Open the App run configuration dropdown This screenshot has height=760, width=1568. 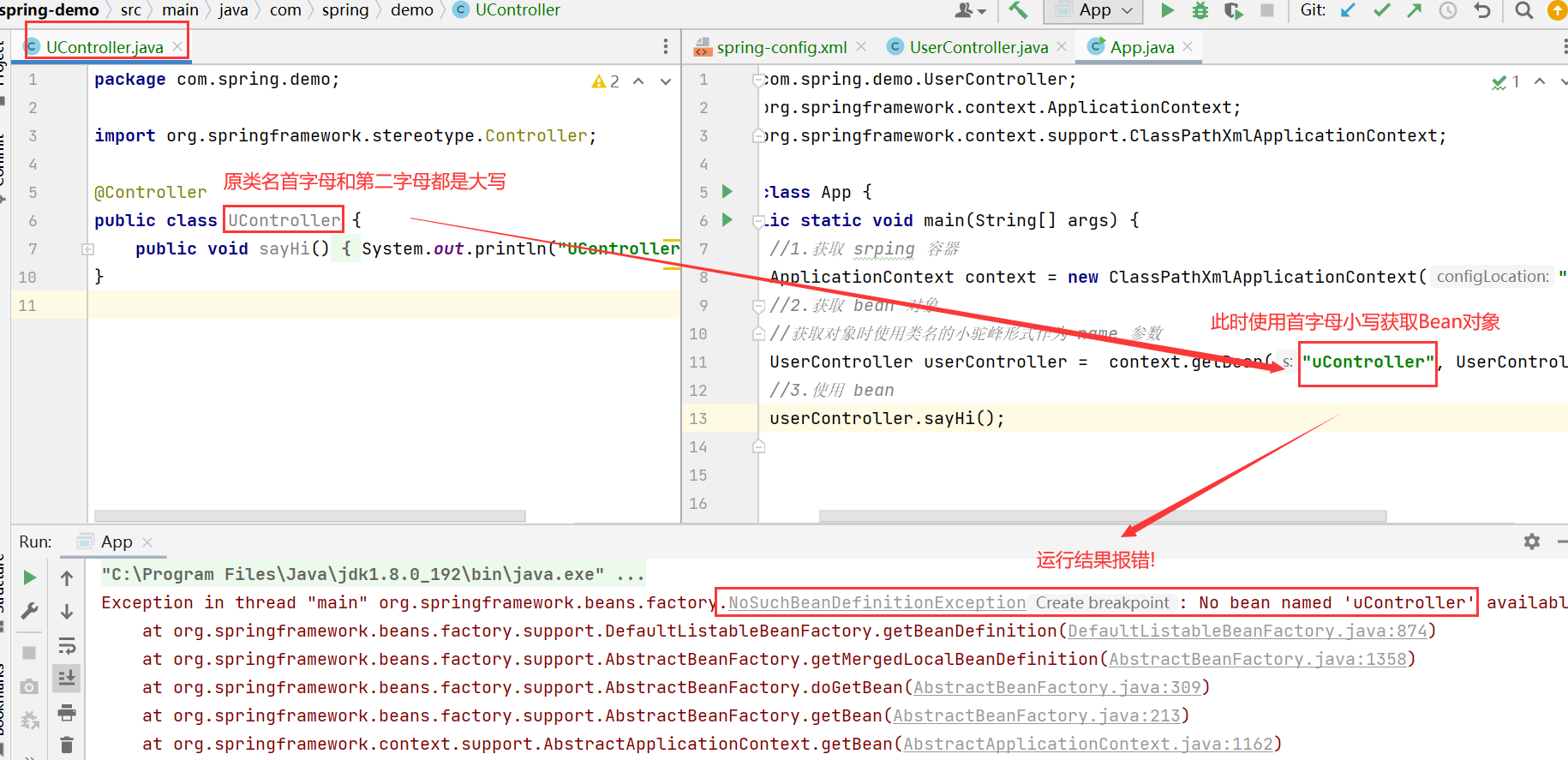[1094, 10]
